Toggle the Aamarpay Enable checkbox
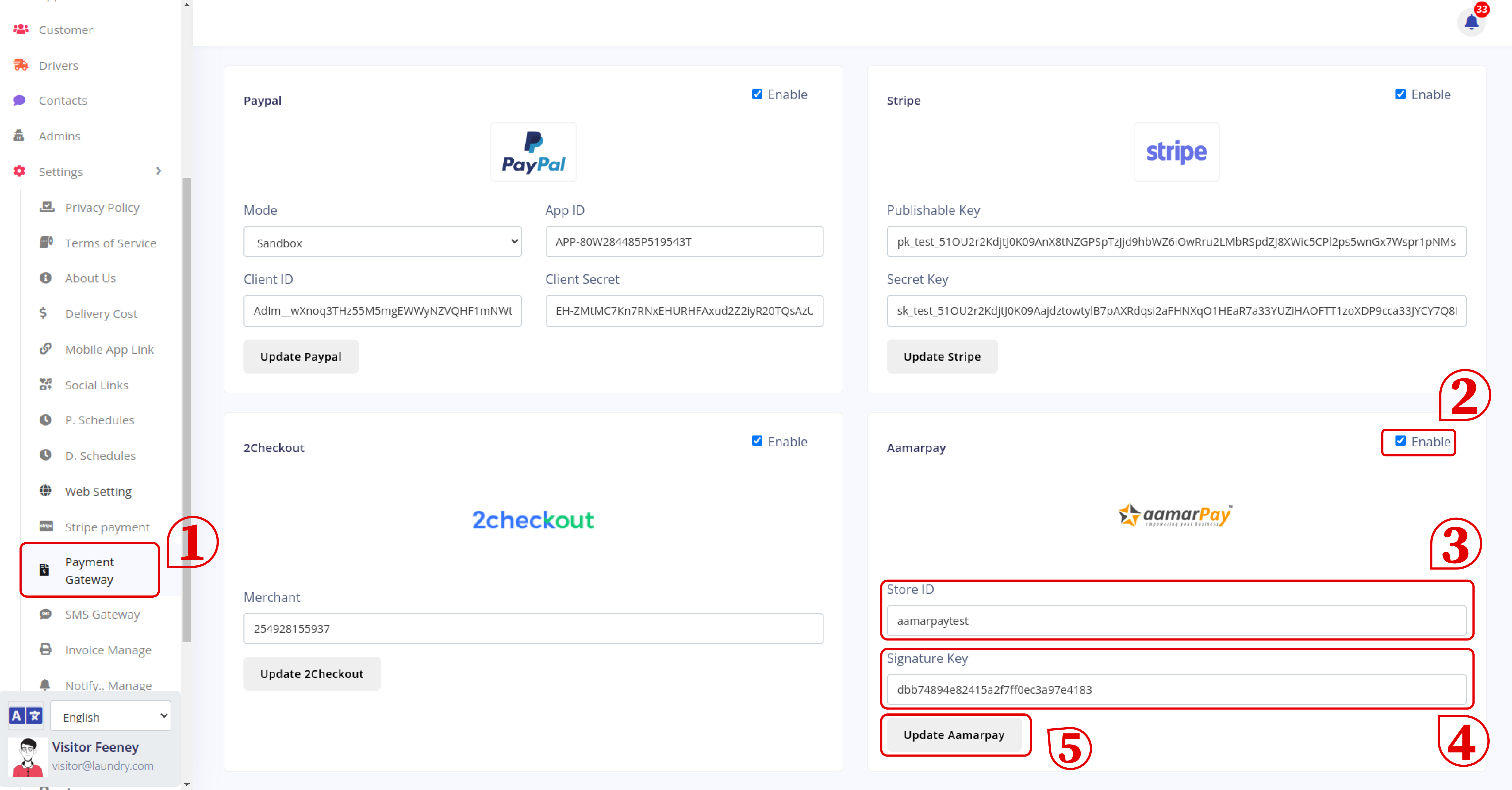The image size is (1512, 790). click(x=1401, y=441)
